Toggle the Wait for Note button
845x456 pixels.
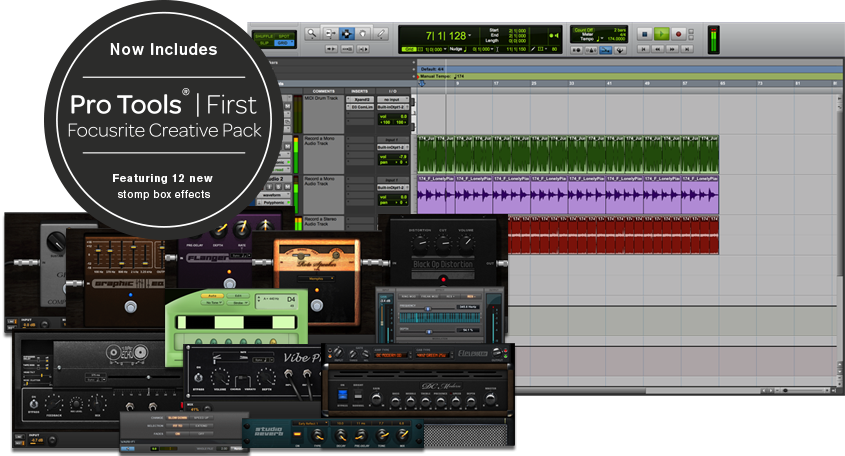click(577, 50)
